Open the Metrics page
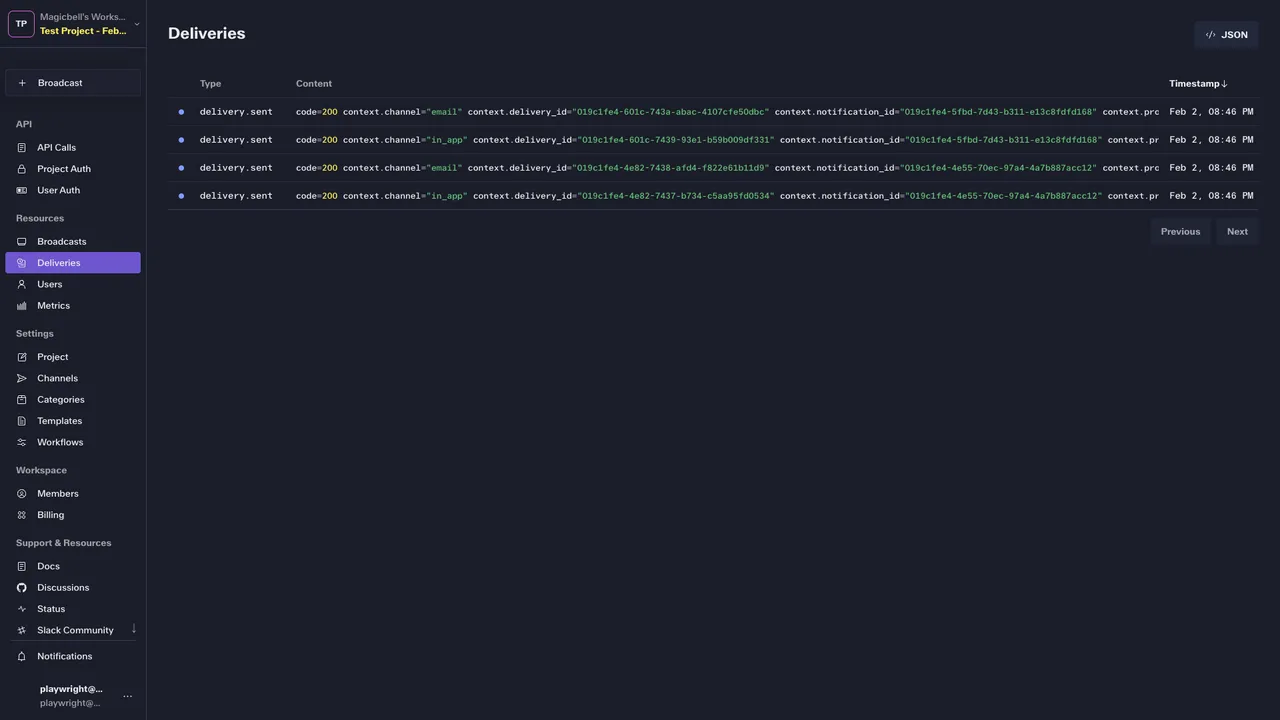Image resolution: width=1280 pixels, height=720 pixels. [x=73, y=306]
